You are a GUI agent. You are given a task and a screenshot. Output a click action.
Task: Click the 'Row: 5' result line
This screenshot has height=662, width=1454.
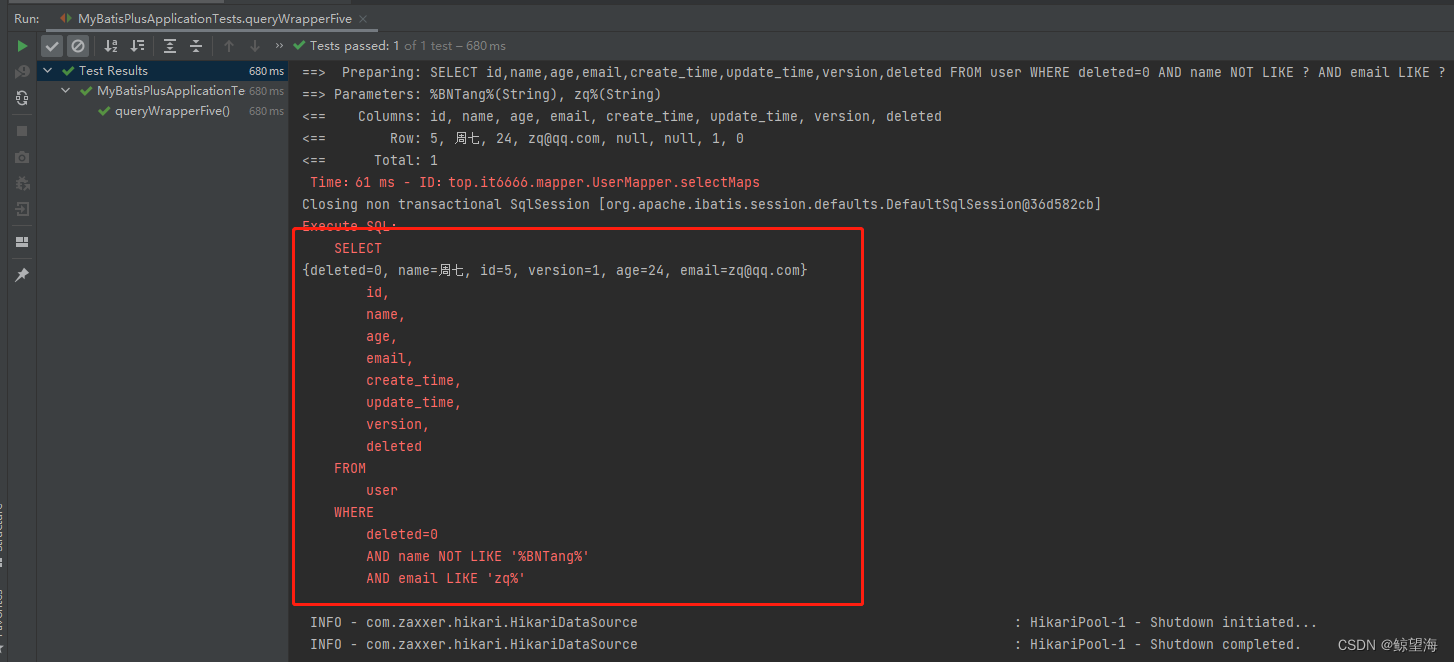[x=523, y=138]
